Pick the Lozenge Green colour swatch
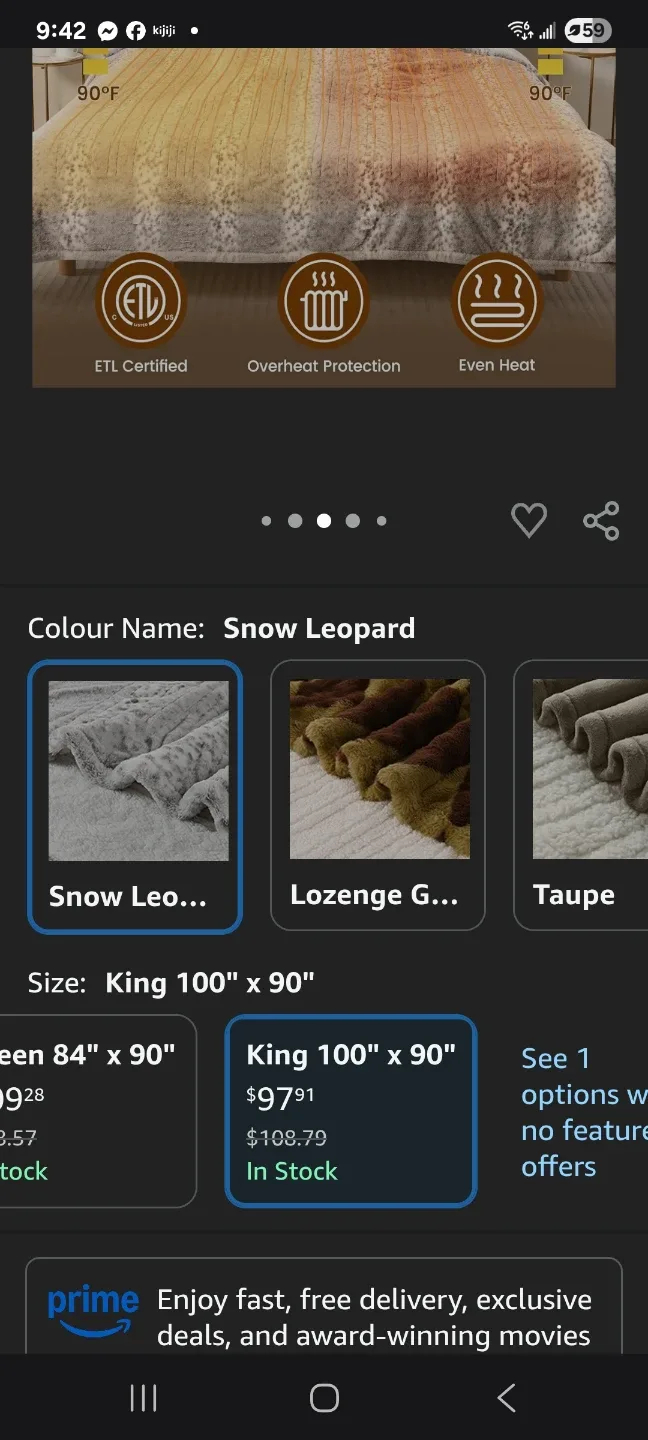The height and width of the screenshot is (1440, 648). (377, 795)
